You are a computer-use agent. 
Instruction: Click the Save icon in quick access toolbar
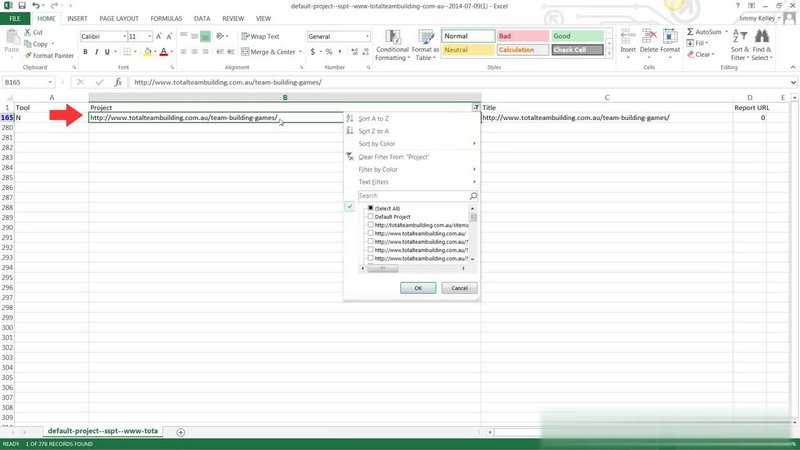pyautogui.click(x=21, y=6)
